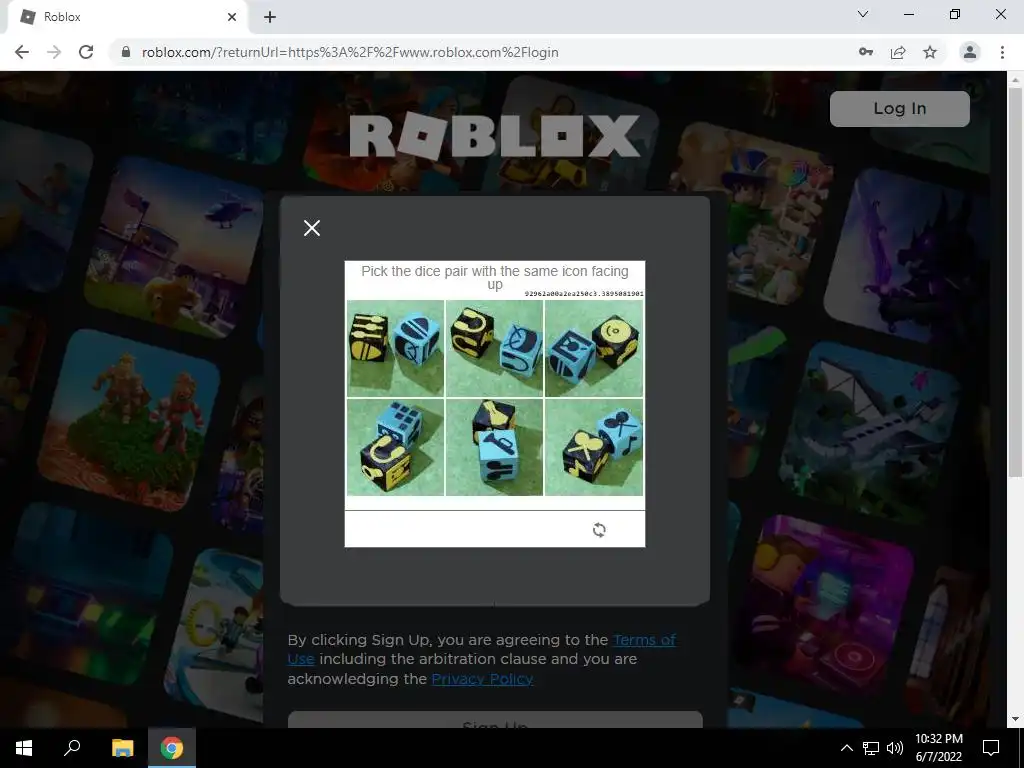Open Chrome's three-dot menu
Screen dimensions: 1024x768
point(1002,52)
